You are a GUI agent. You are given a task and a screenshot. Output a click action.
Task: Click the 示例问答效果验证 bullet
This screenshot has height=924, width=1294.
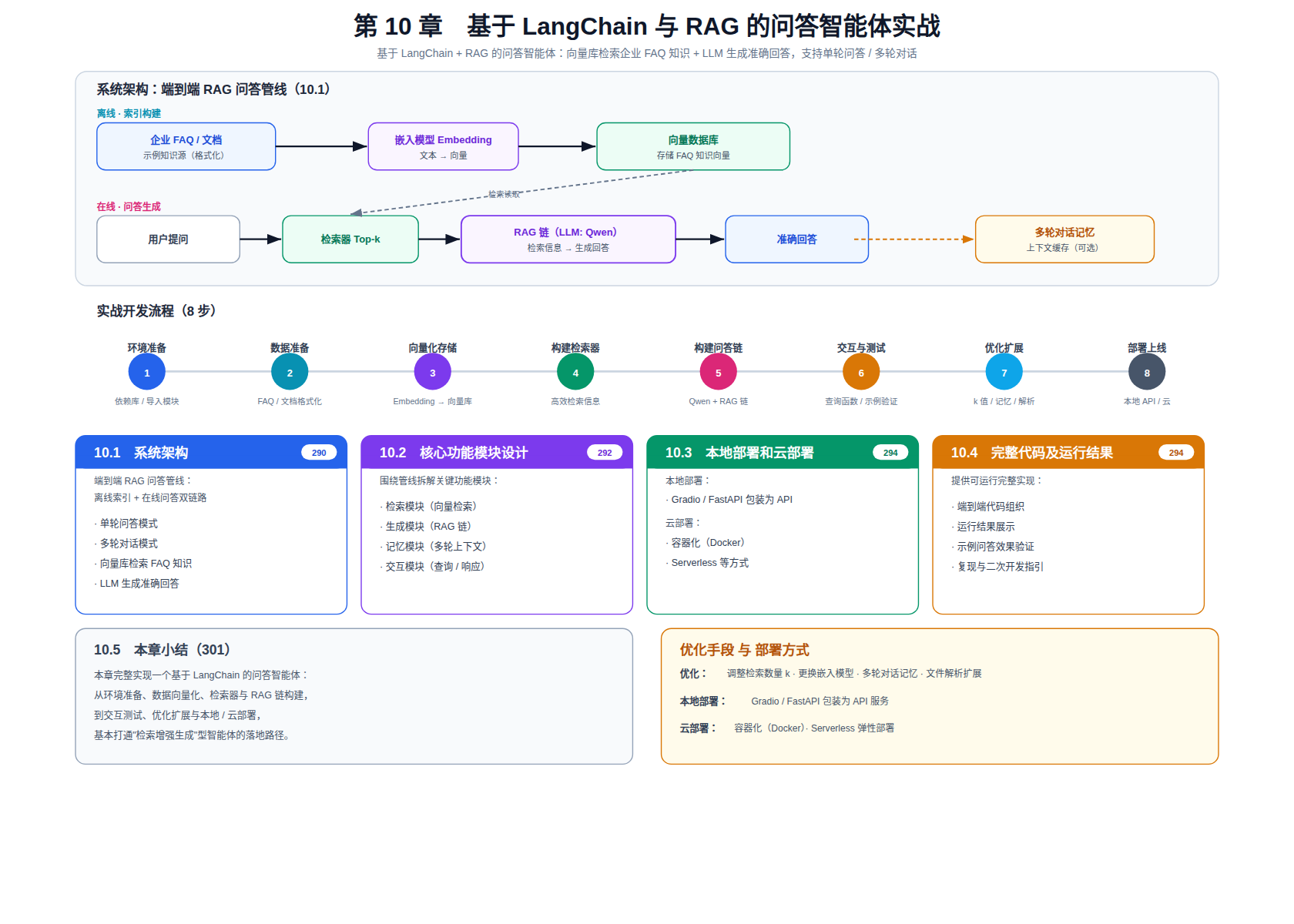click(x=993, y=547)
